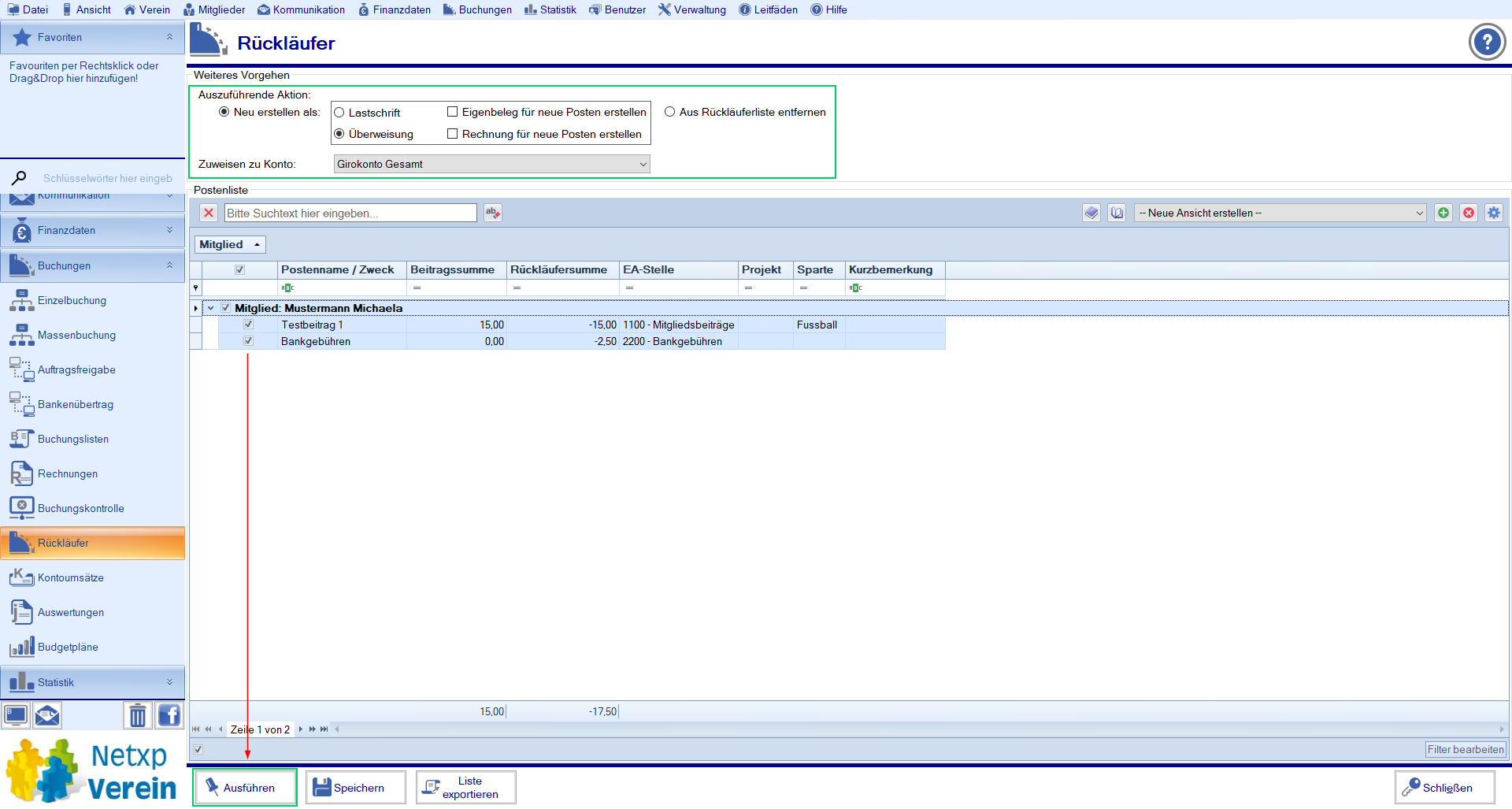
Task: Click the trash bin icon in the sidebar
Action: pyautogui.click(x=138, y=715)
